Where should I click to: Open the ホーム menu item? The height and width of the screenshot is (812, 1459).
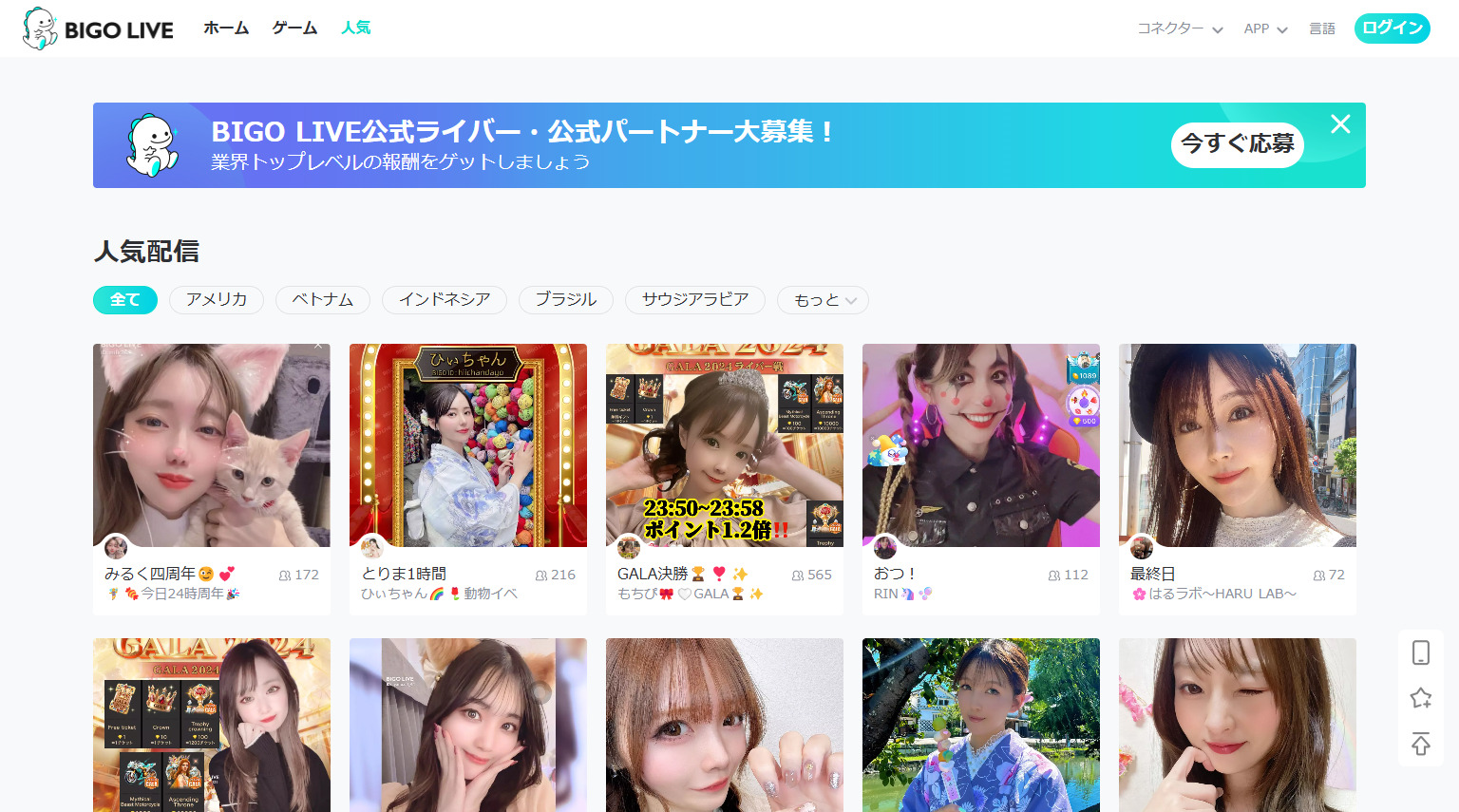[226, 28]
